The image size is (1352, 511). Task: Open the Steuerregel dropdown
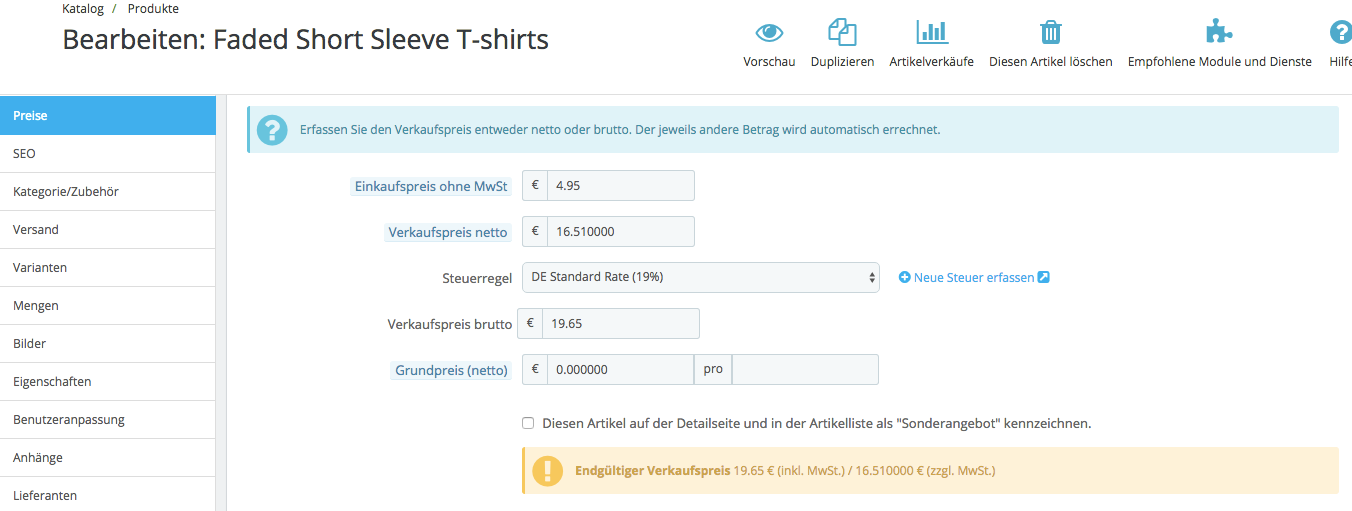(700, 277)
